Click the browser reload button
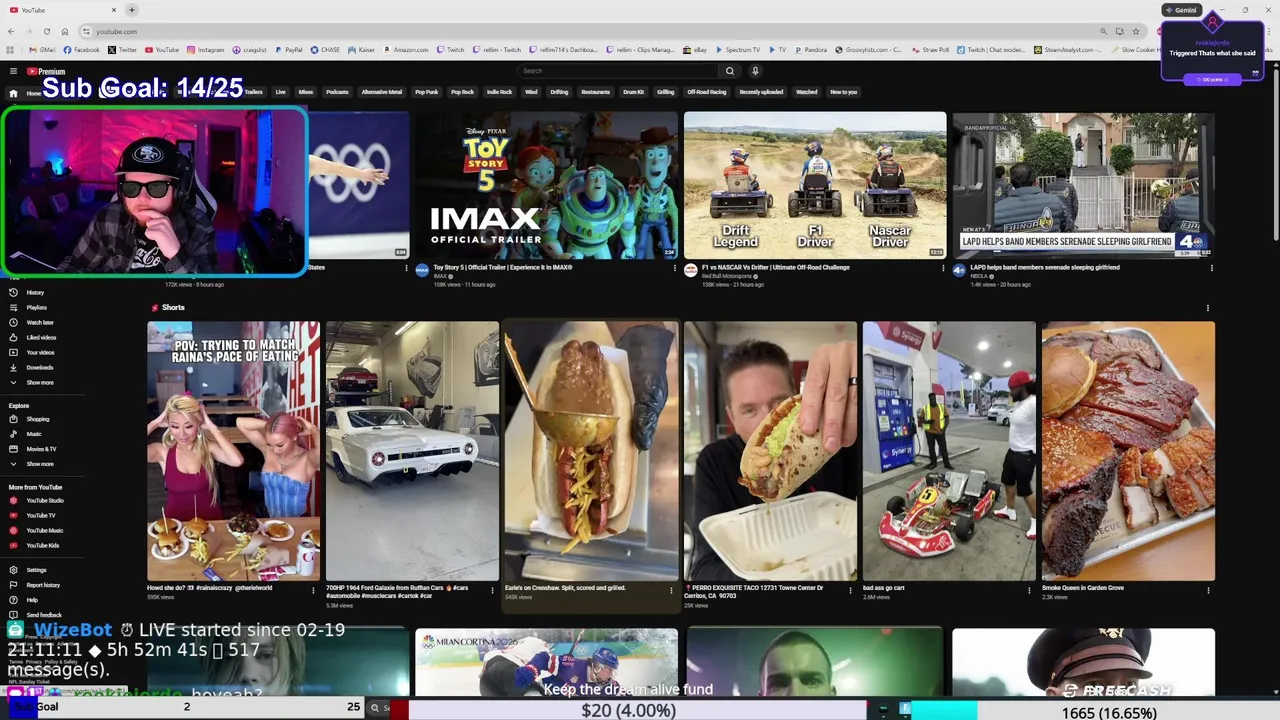The image size is (1280, 720). coord(46,31)
